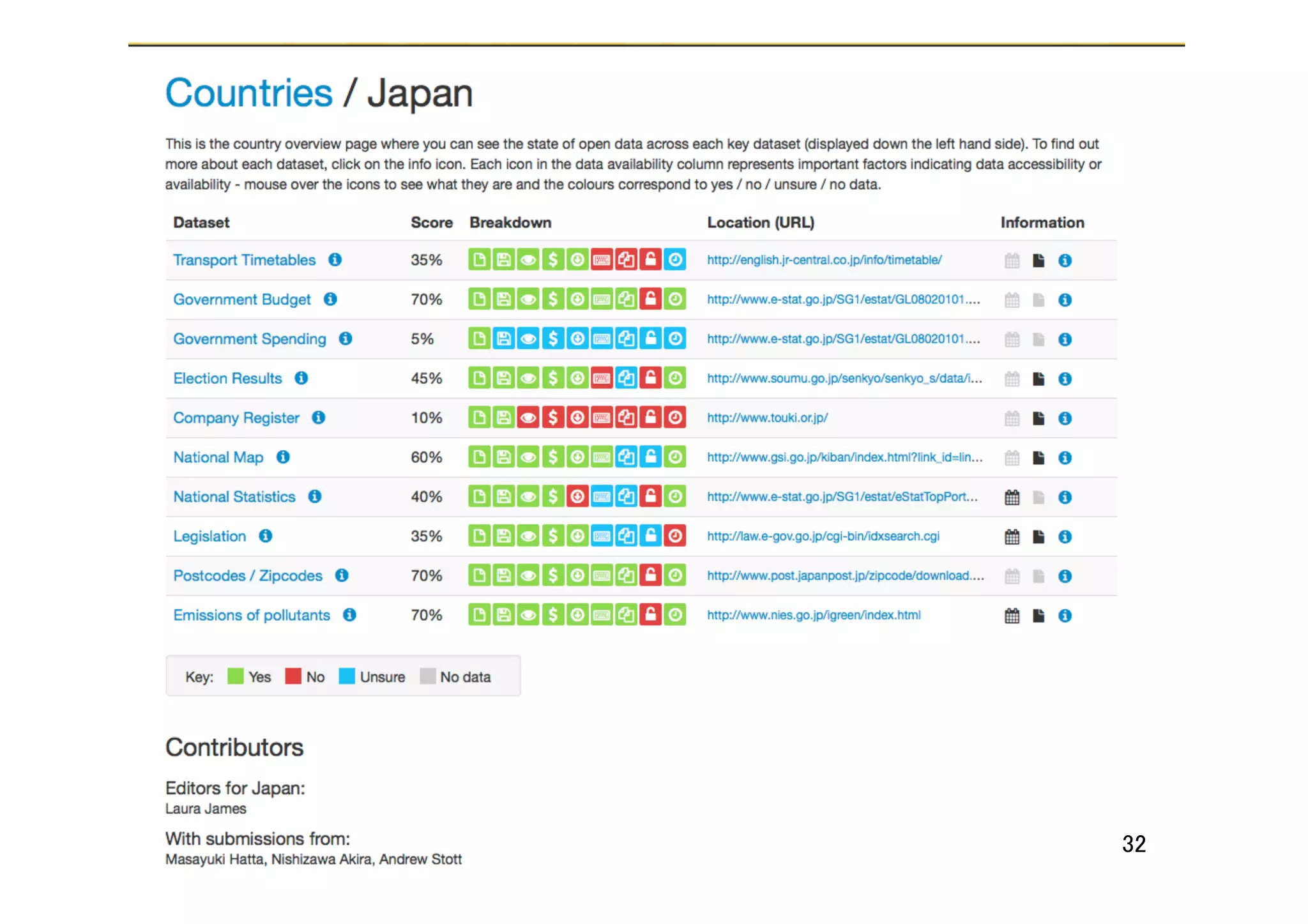The width and height of the screenshot is (1308, 924).
Task: Click red lock icon in Company Register row
Action: [x=650, y=418]
